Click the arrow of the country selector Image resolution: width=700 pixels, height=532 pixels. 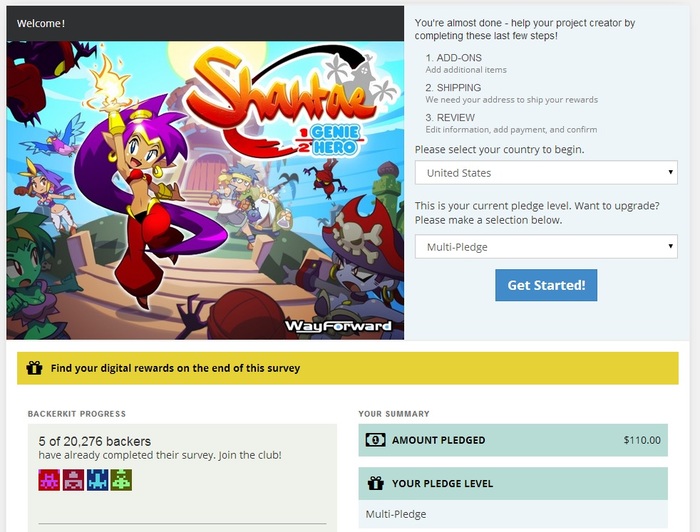[670, 172]
